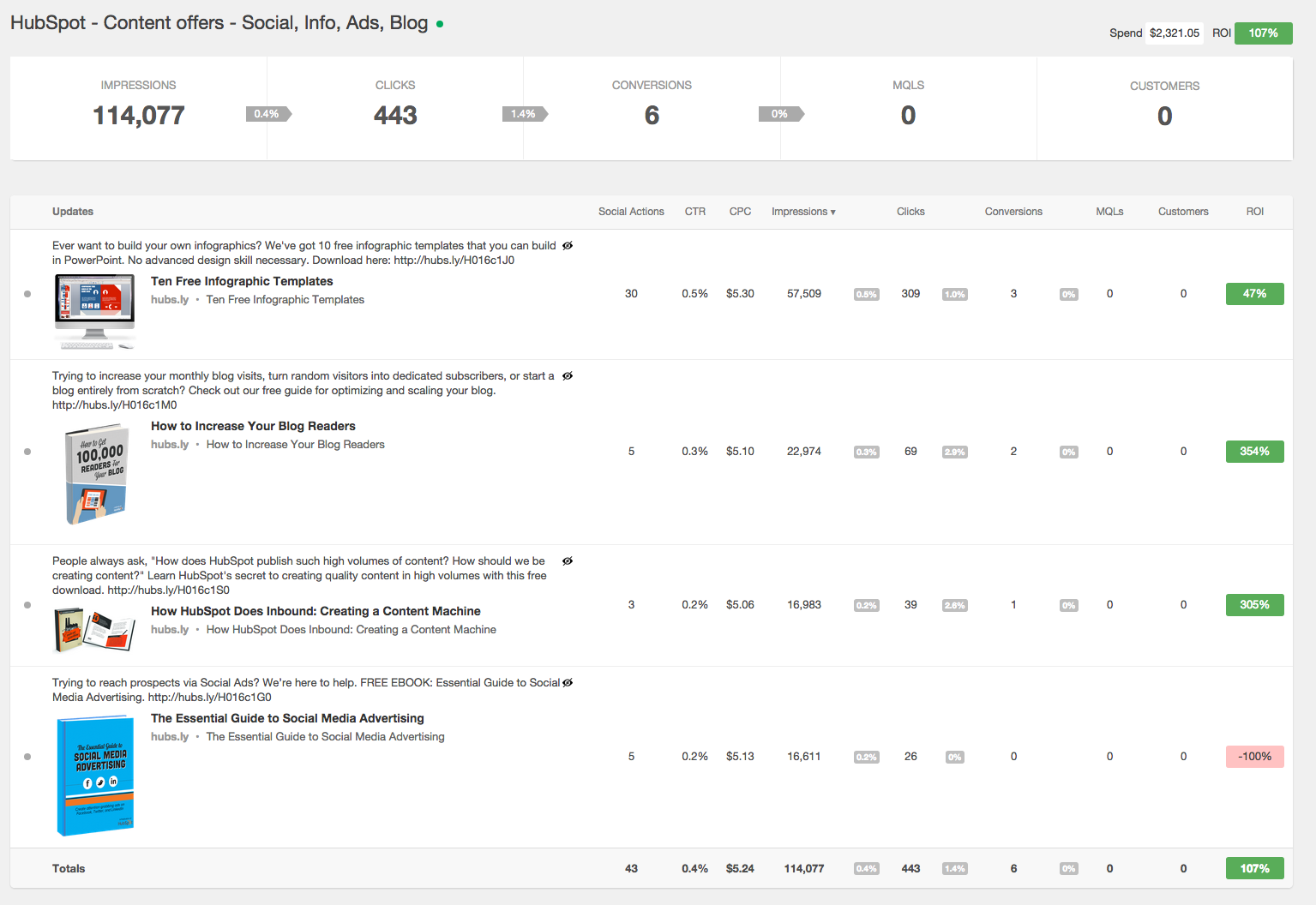
Task: Click status dot beside Infographic Templates row
Action: coord(27,294)
